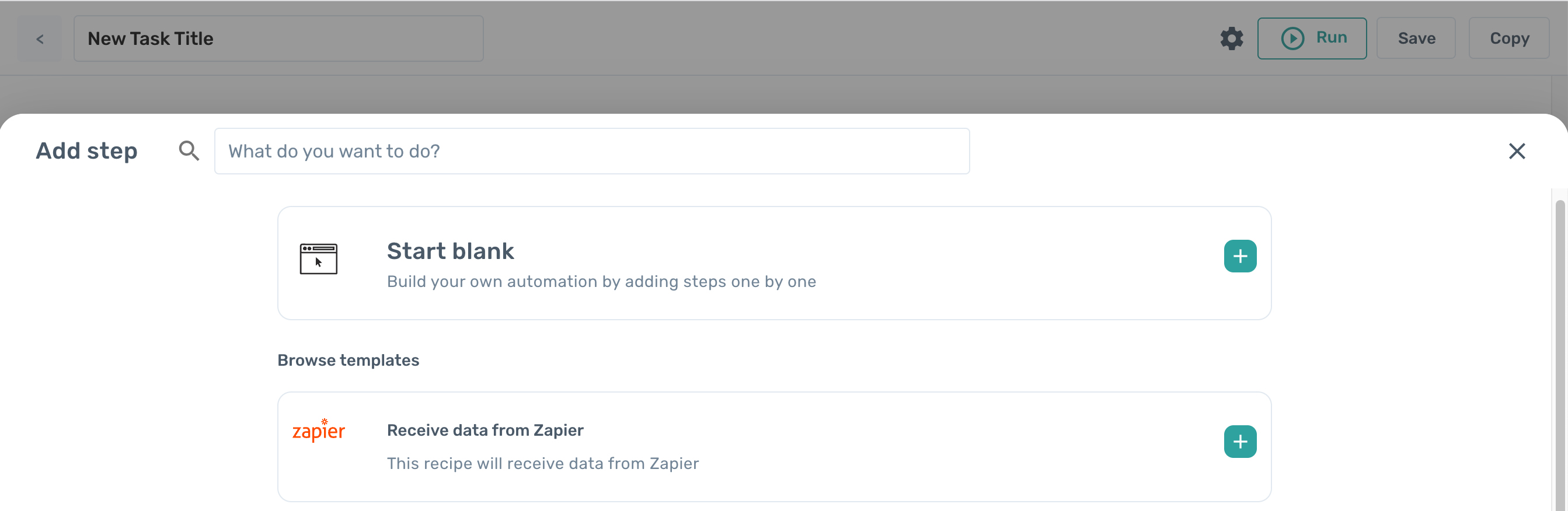Open the Receive data from Zapier template
The width and height of the screenshot is (1568, 511).
click(x=485, y=430)
